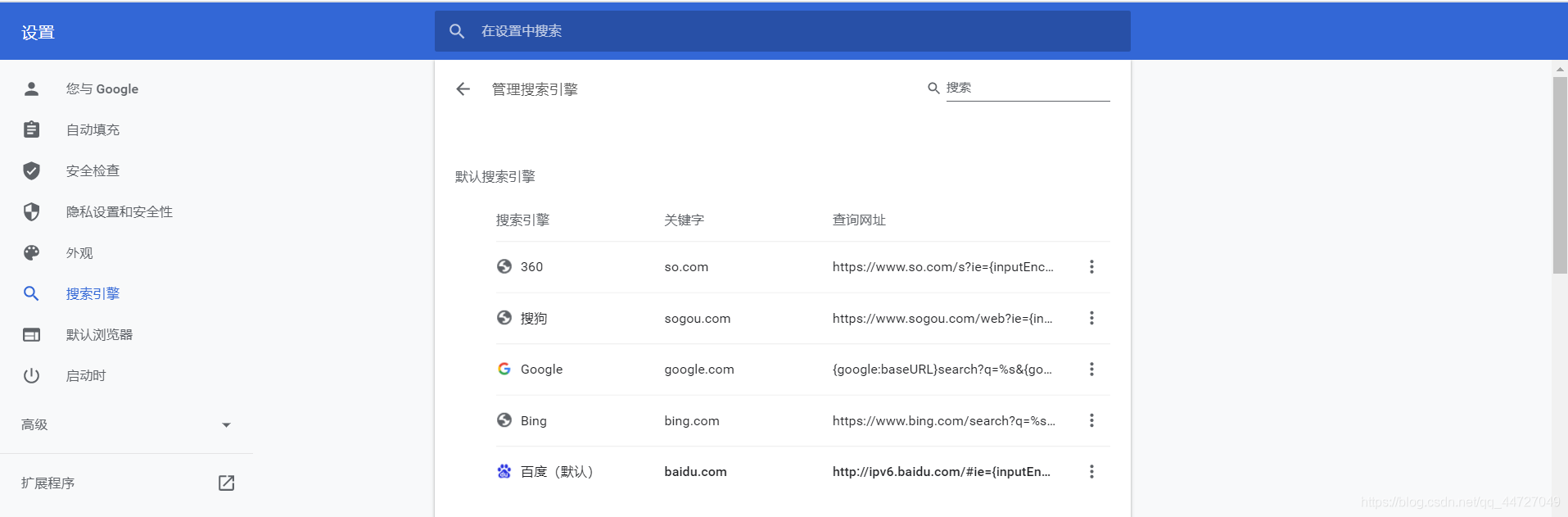Click the back arrow beside 管理搜索引擎
Image resolution: width=1568 pixels, height=517 pixels.
pos(463,89)
